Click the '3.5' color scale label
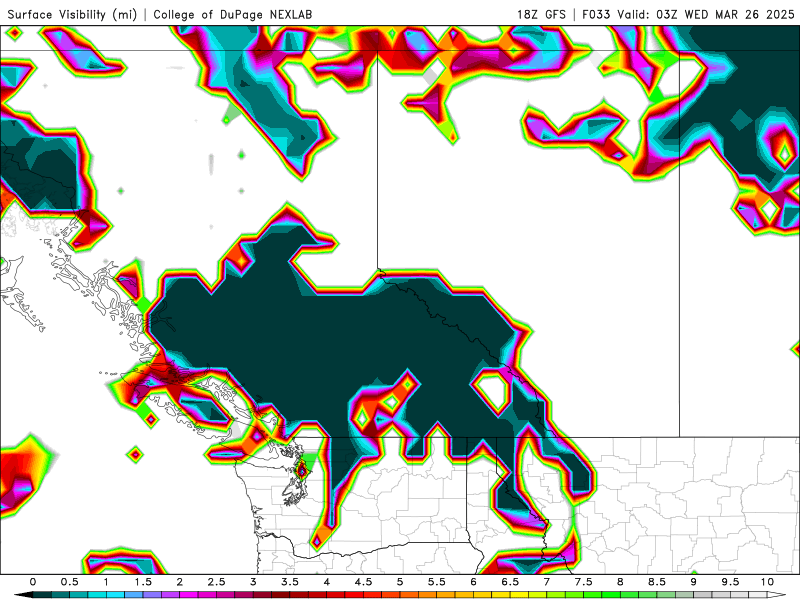 click(x=290, y=582)
